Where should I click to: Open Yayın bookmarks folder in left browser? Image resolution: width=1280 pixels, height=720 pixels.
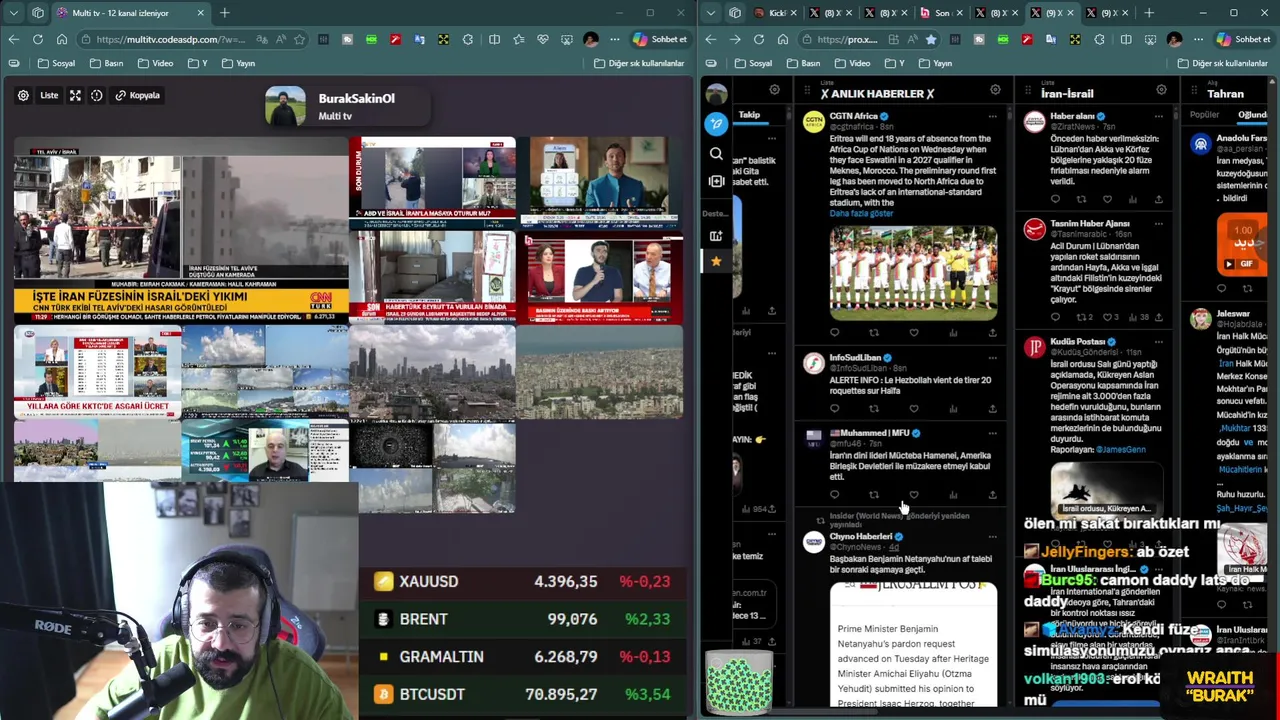click(238, 63)
